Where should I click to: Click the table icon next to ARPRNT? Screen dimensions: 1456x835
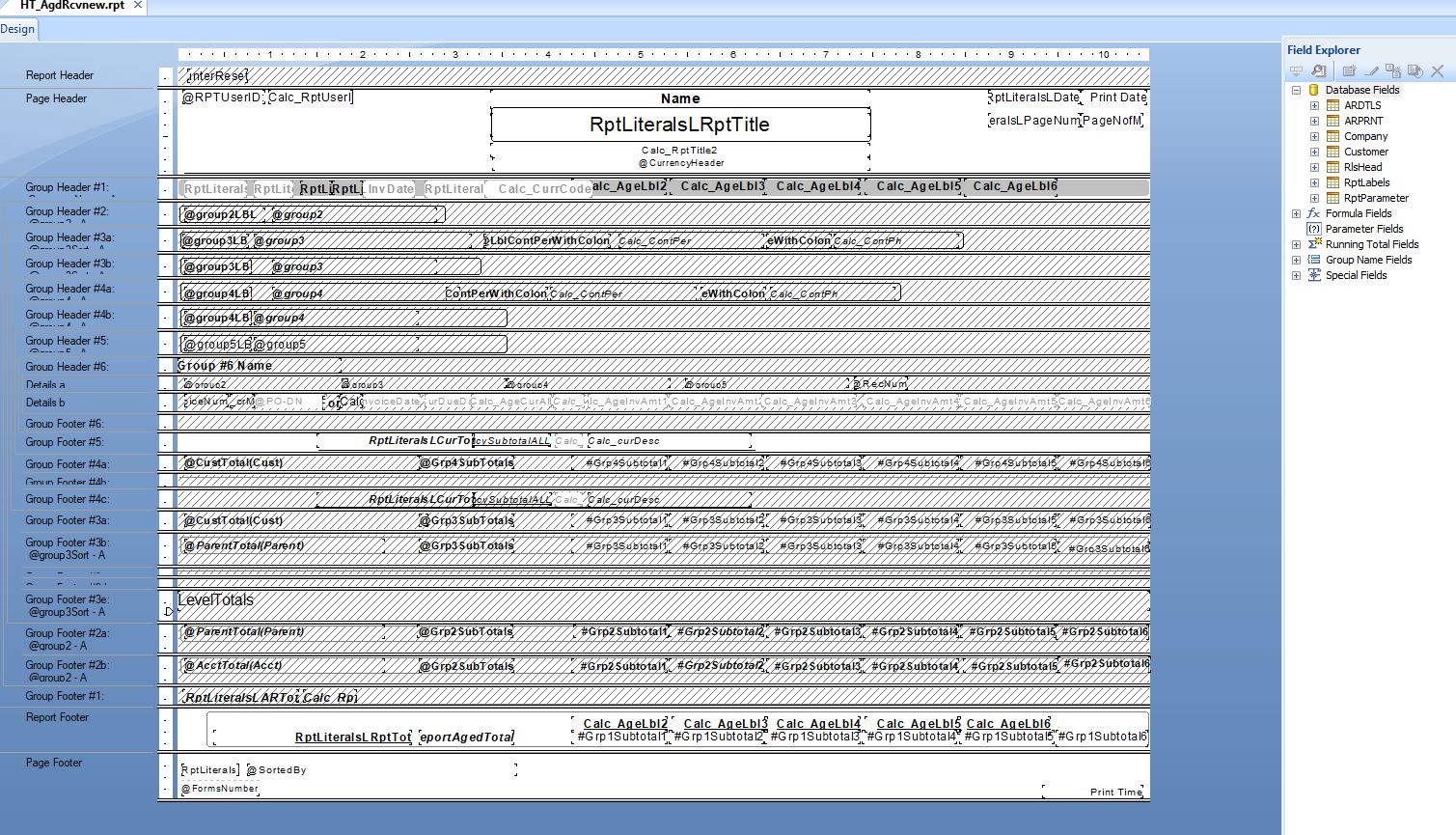(x=1332, y=121)
